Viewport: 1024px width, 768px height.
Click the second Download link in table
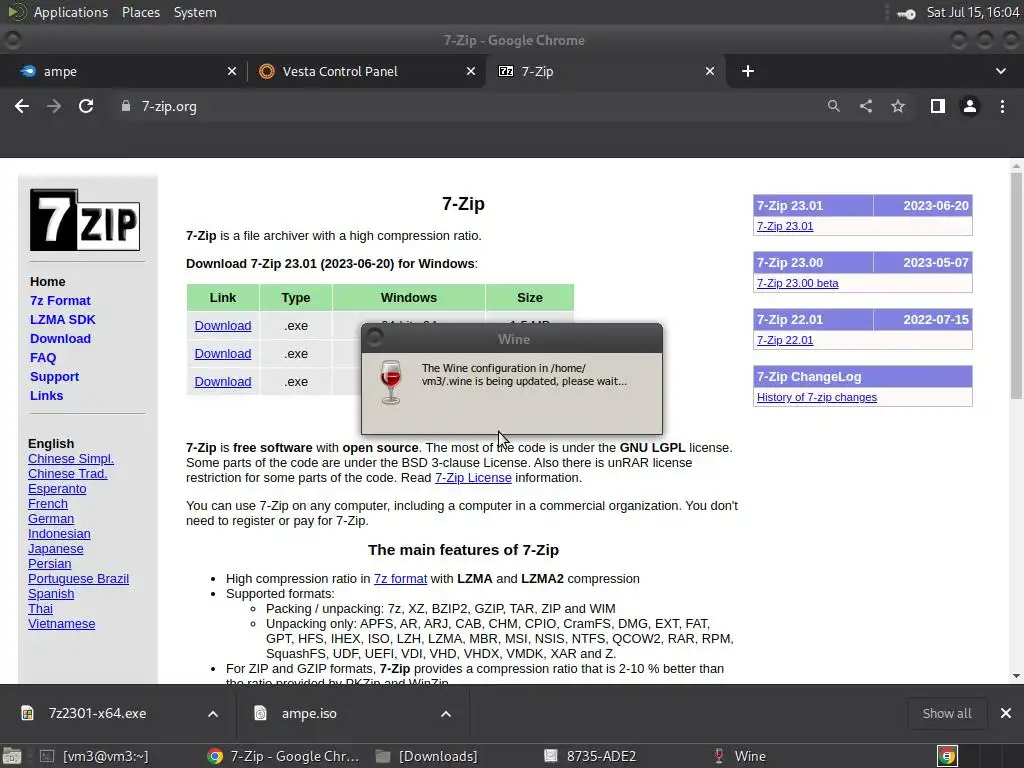[x=223, y=353]
